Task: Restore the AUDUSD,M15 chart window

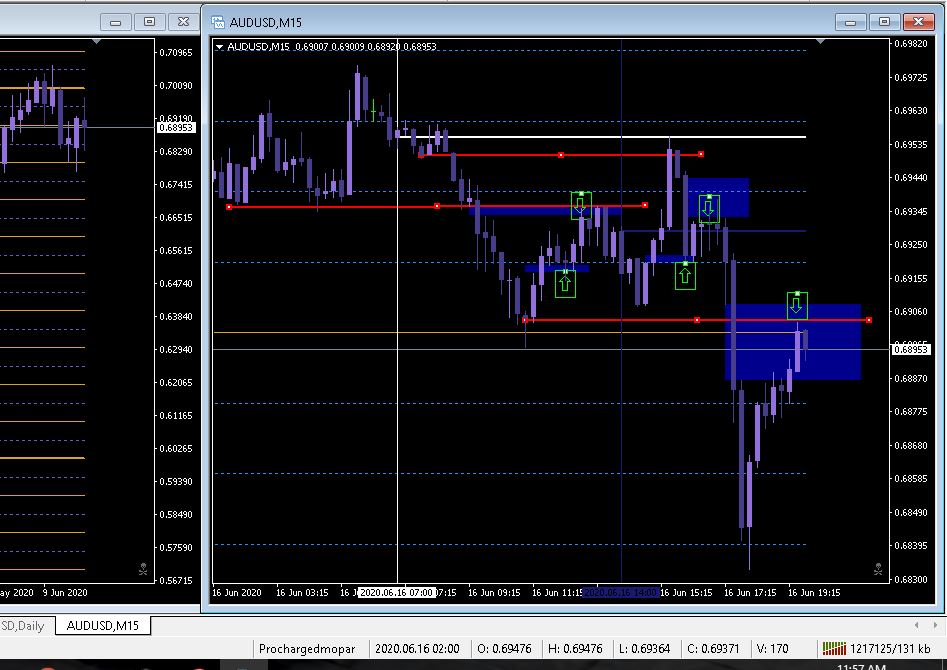Action: pos(884,22)
